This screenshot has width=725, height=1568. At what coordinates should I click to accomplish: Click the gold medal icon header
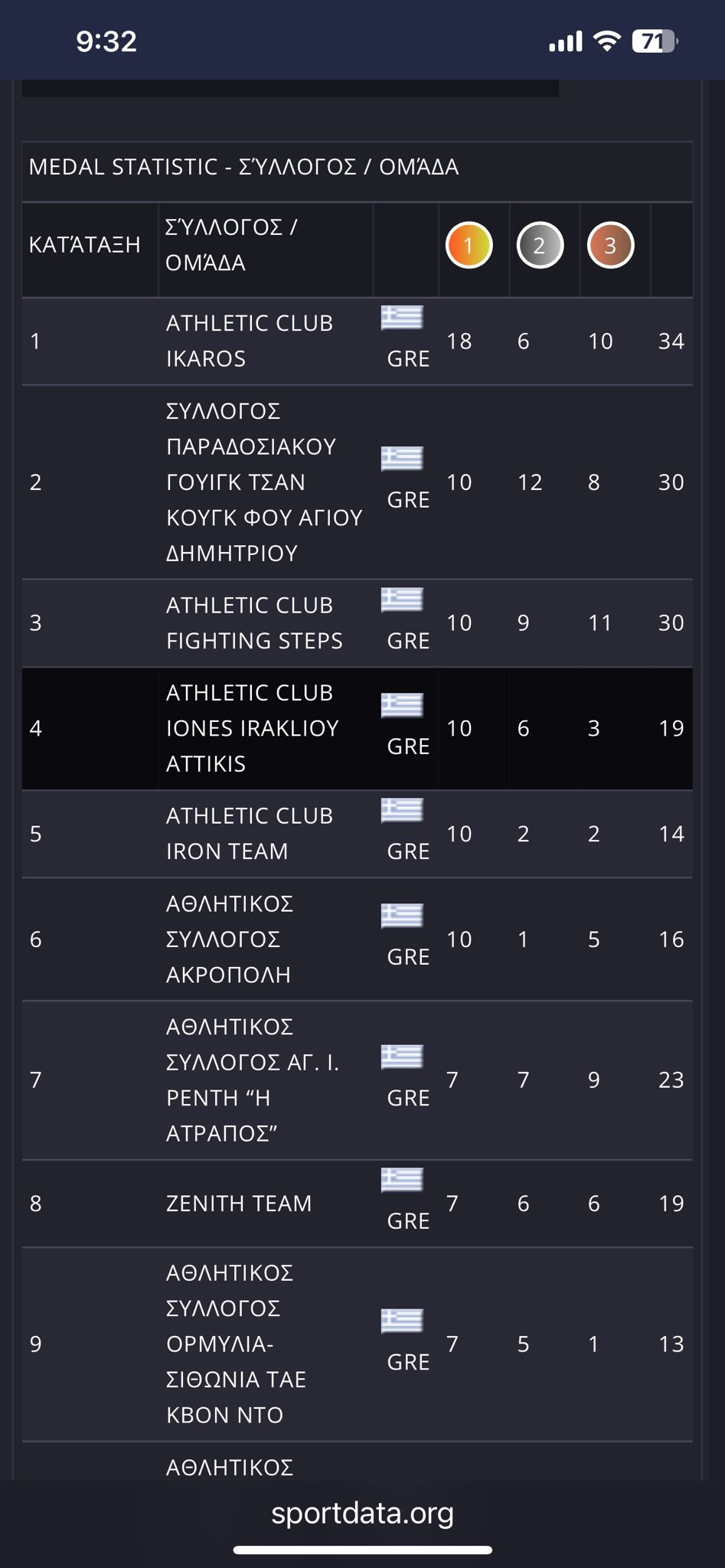(469, 246)
